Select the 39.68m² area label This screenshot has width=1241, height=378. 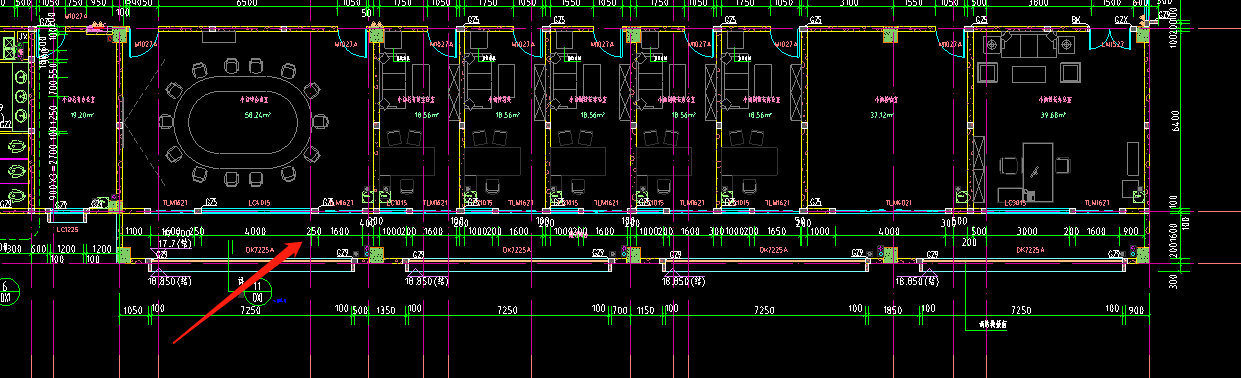1052,115
